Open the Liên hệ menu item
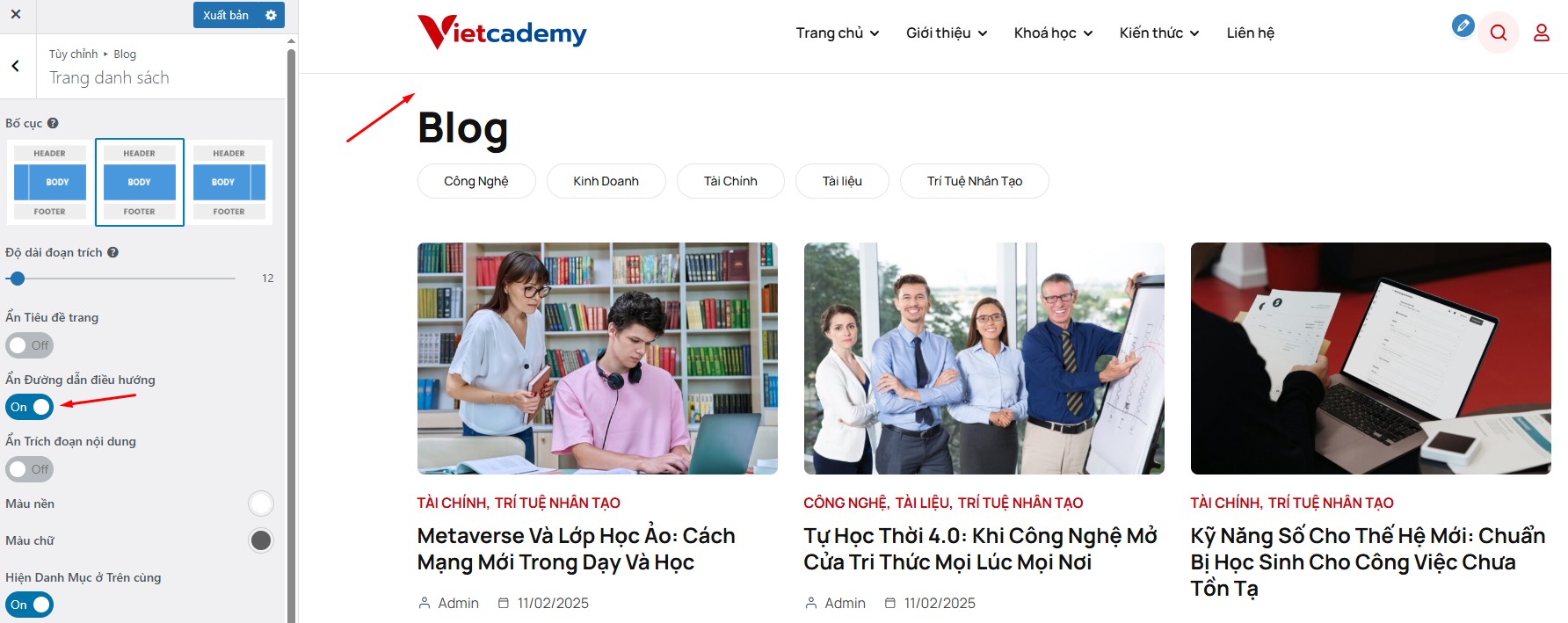Viewport: 1568px width, 623px height. (x=1250, y=33)
